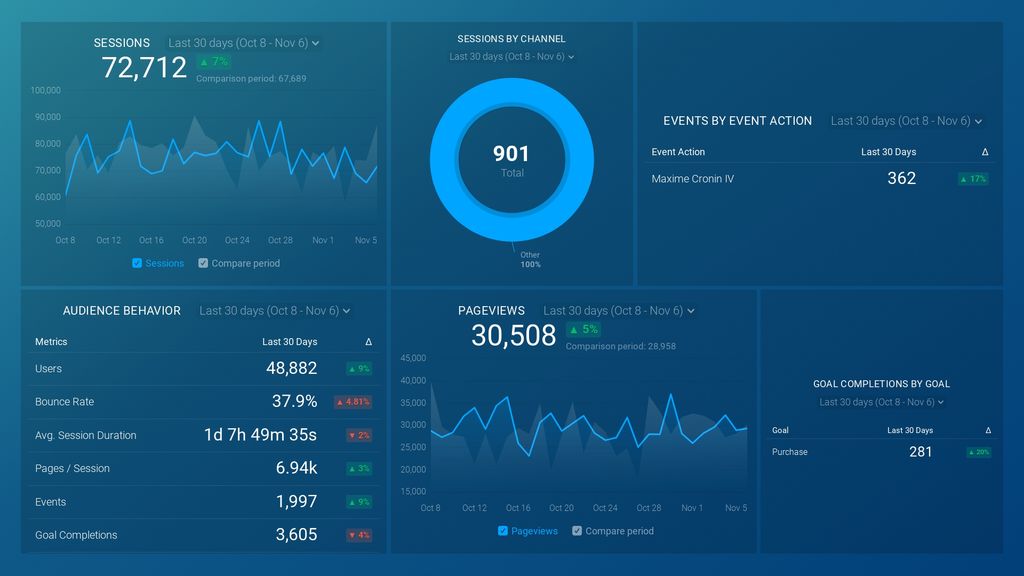
Task: Click the Bounce Rate 4.81% change badge
Action: [x=353, y=402]
